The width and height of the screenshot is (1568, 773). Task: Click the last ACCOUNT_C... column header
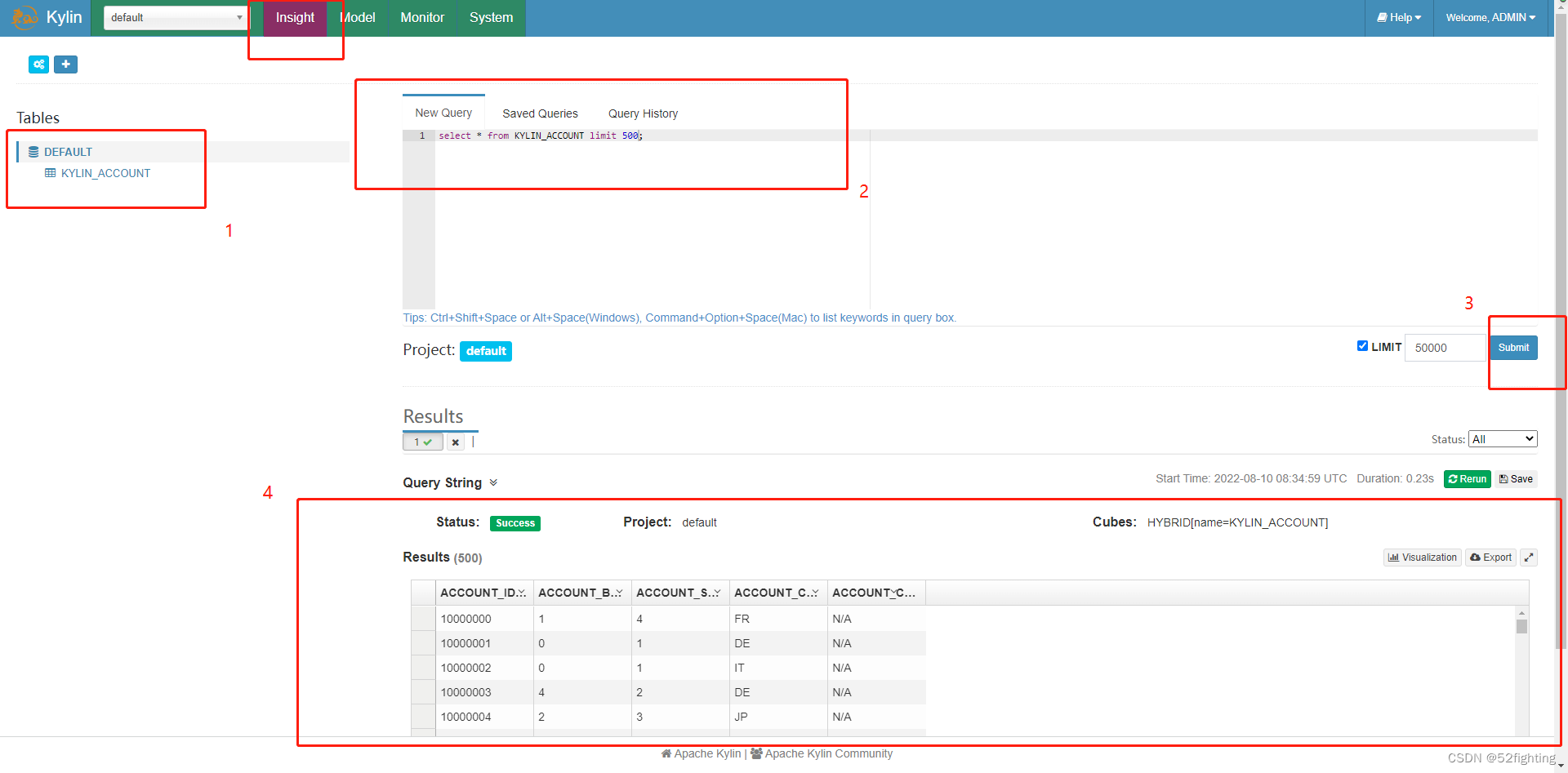(x=876, y=593)
